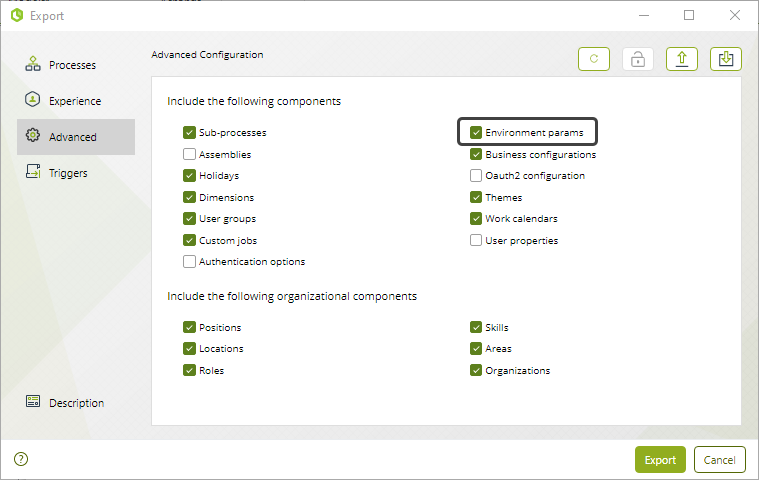Click the download-to-tray icon button
759x480 pixels.
726,59
